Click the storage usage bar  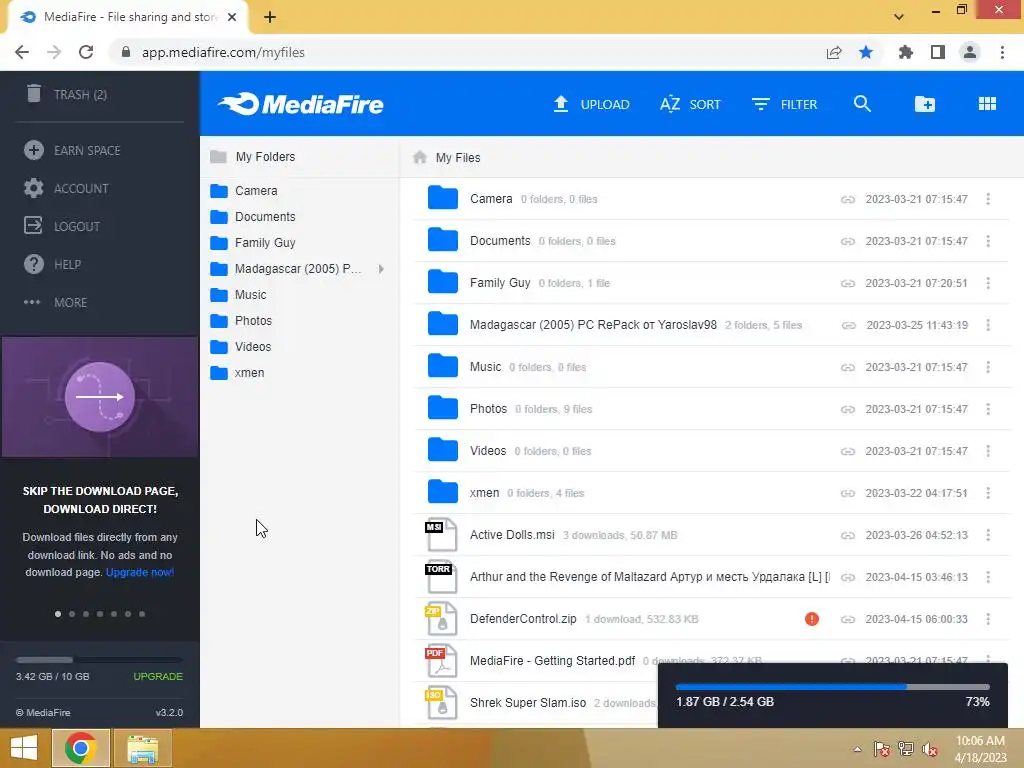click(99, 660)
